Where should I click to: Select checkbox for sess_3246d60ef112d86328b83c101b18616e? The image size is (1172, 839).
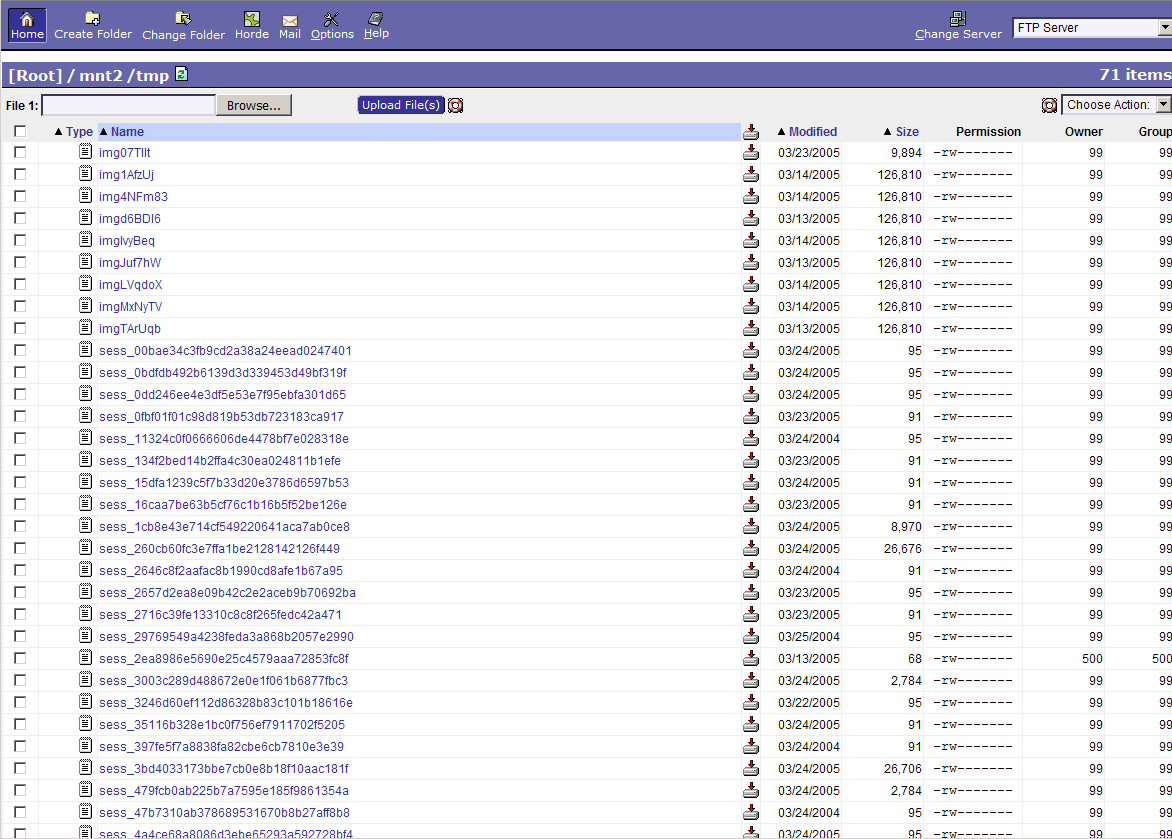click(x=20, y=701)
